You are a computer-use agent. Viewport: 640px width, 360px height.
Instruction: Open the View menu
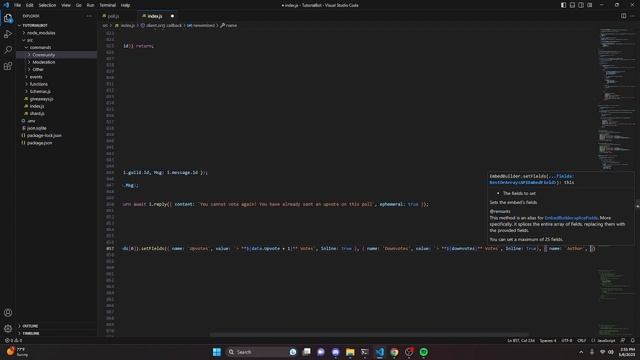(x=66, y=5)
